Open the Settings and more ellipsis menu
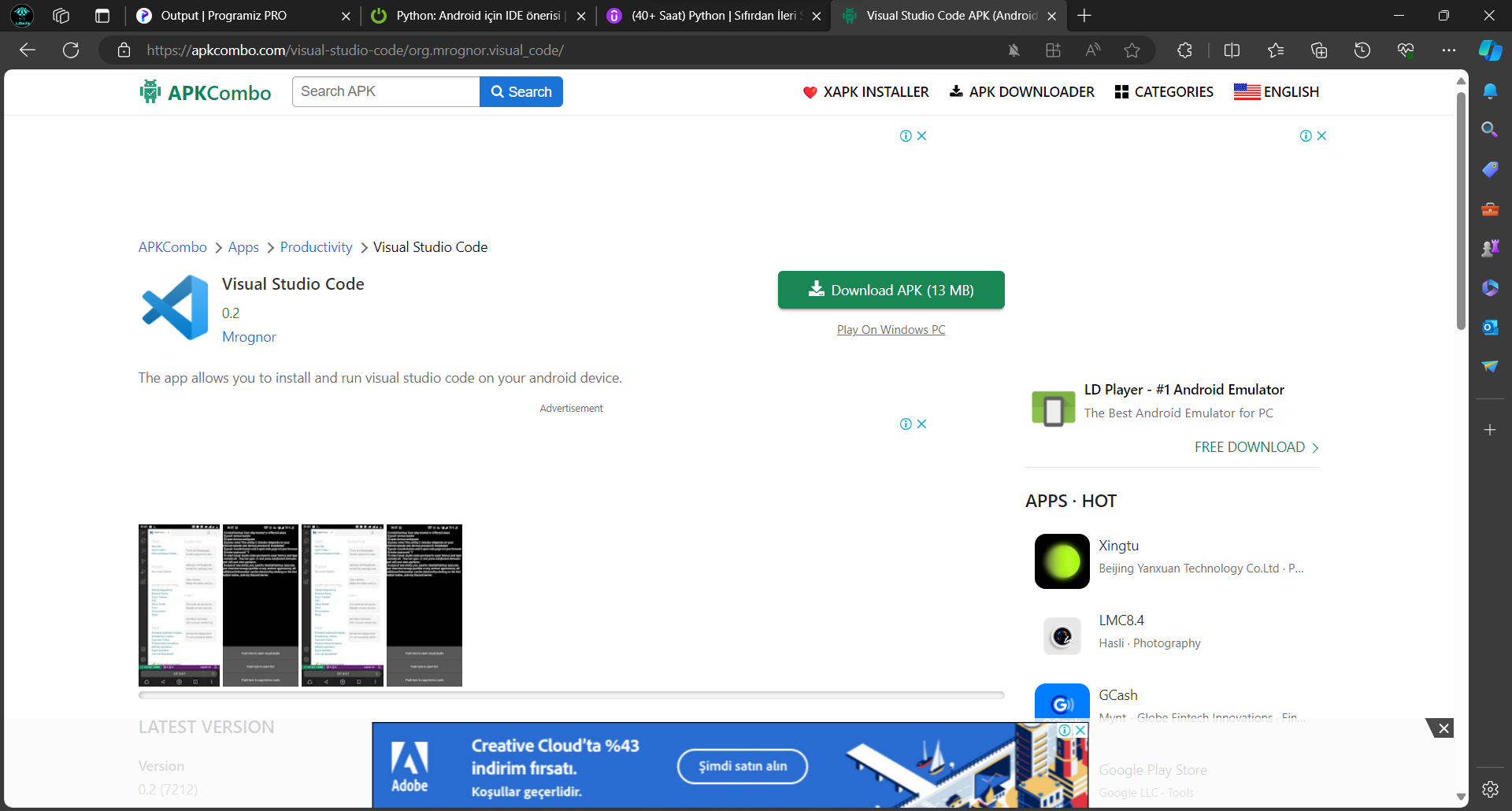1512x811 pixels. (1449, 50)
